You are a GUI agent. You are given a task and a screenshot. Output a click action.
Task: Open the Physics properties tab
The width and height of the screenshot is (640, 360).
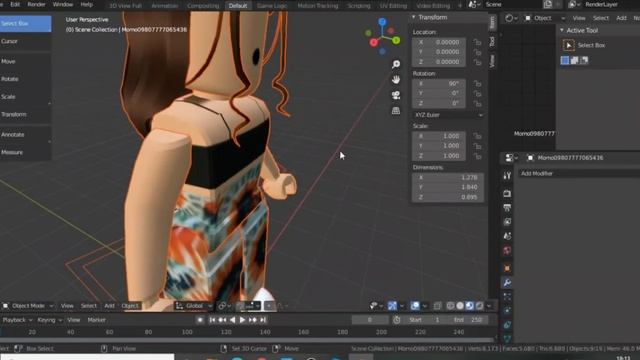(507, 311)
